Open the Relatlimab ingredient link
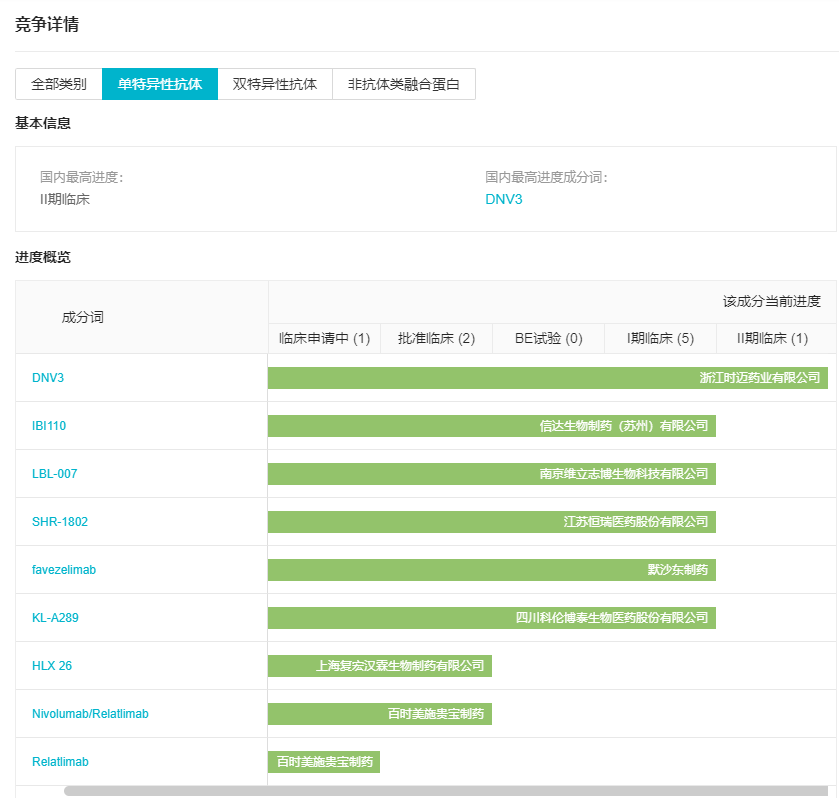Screen dimensions: 839x808 [60, 761]
